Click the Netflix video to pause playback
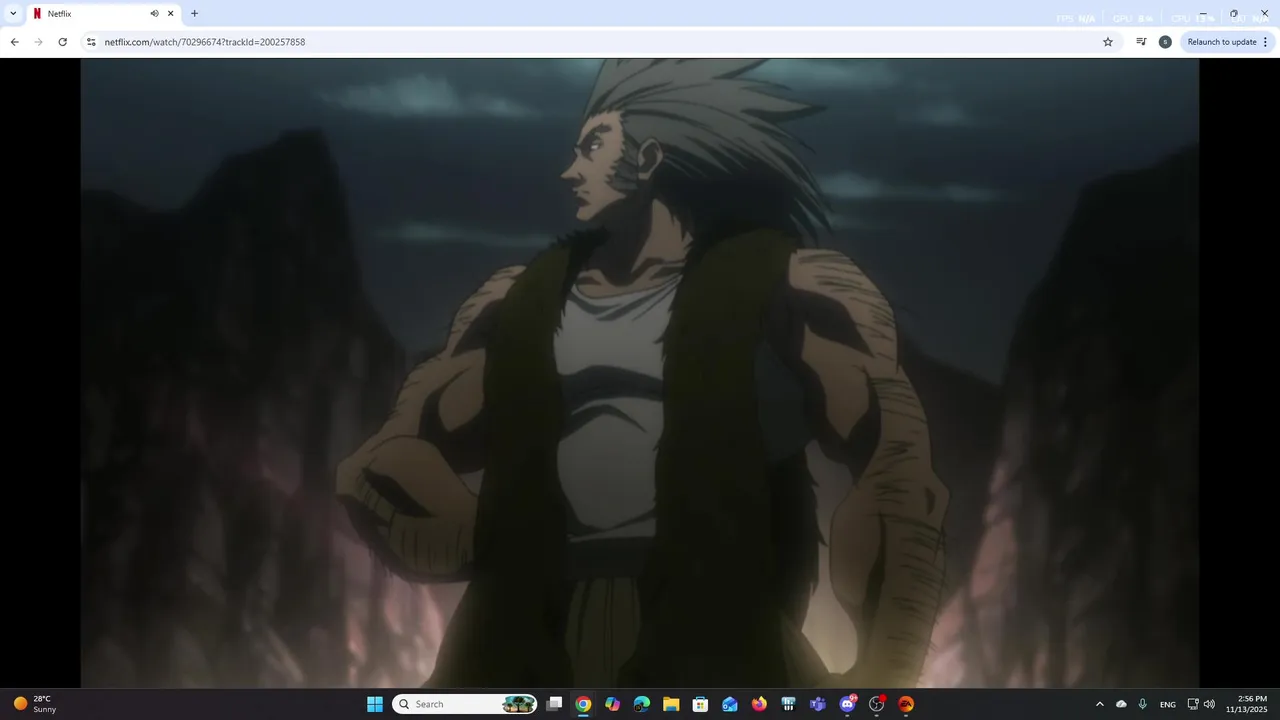Image resolution: width=1280 pixels, height=720 pixels. (640, 373)
